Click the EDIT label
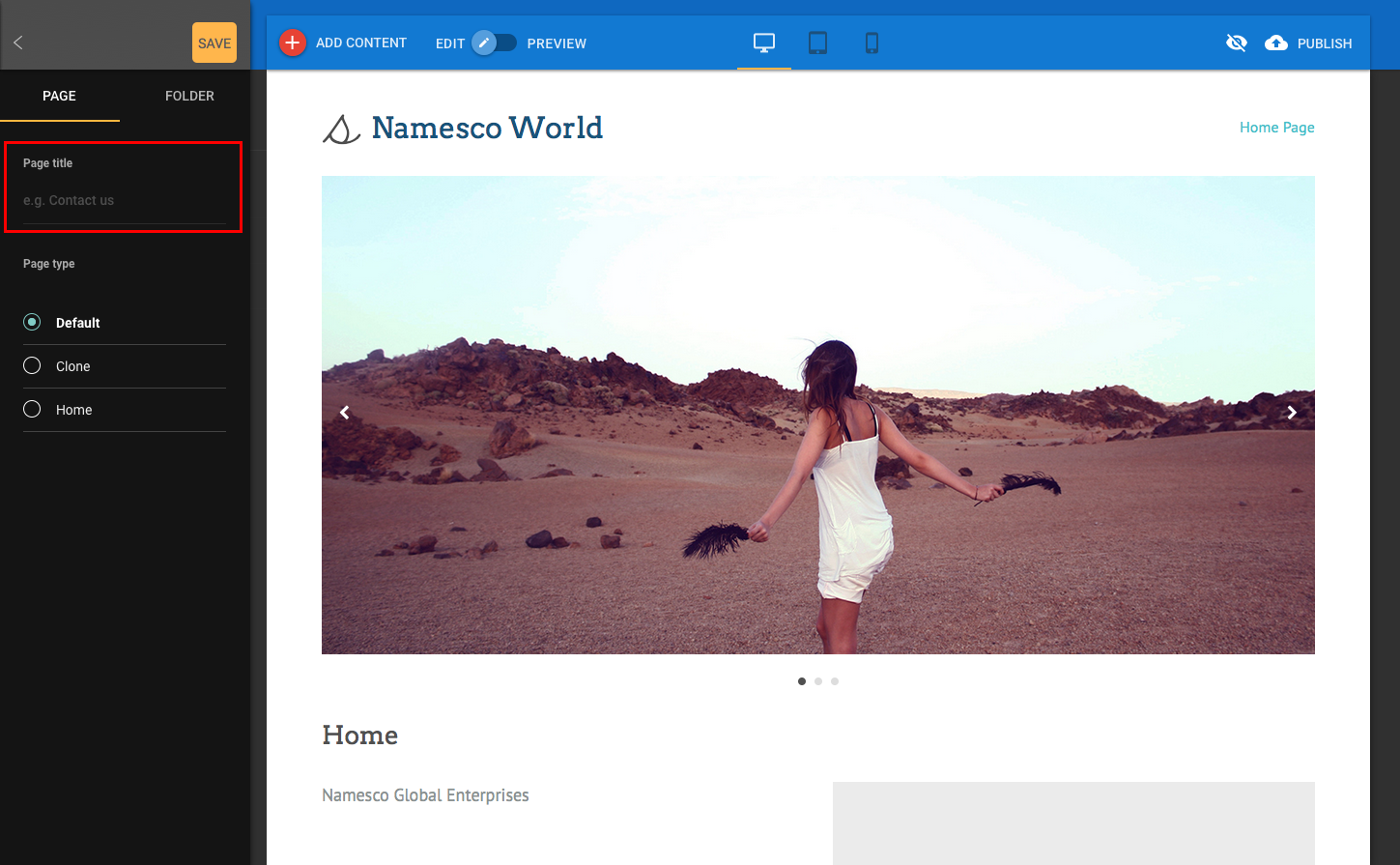 point(450,43)
